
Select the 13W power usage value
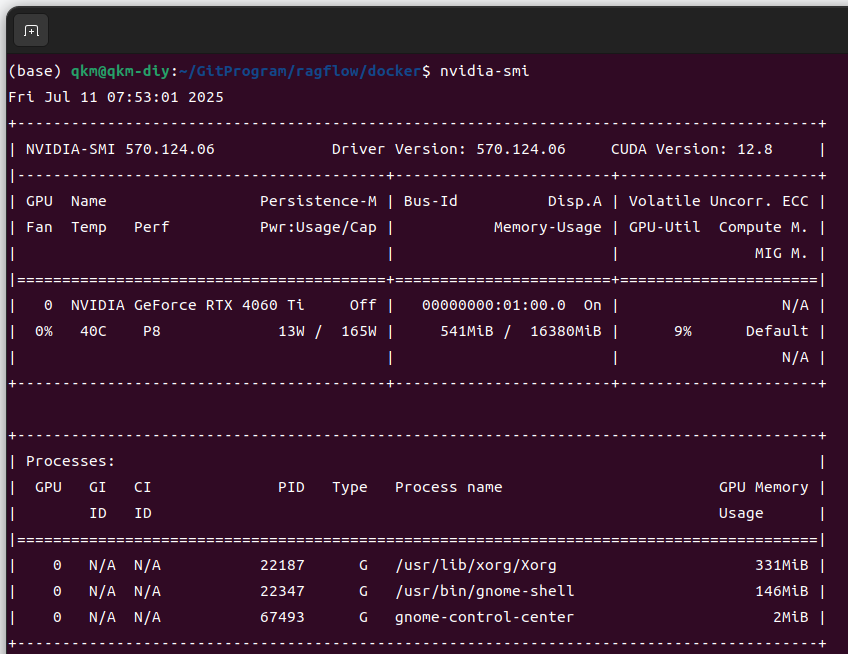(291, 332)
